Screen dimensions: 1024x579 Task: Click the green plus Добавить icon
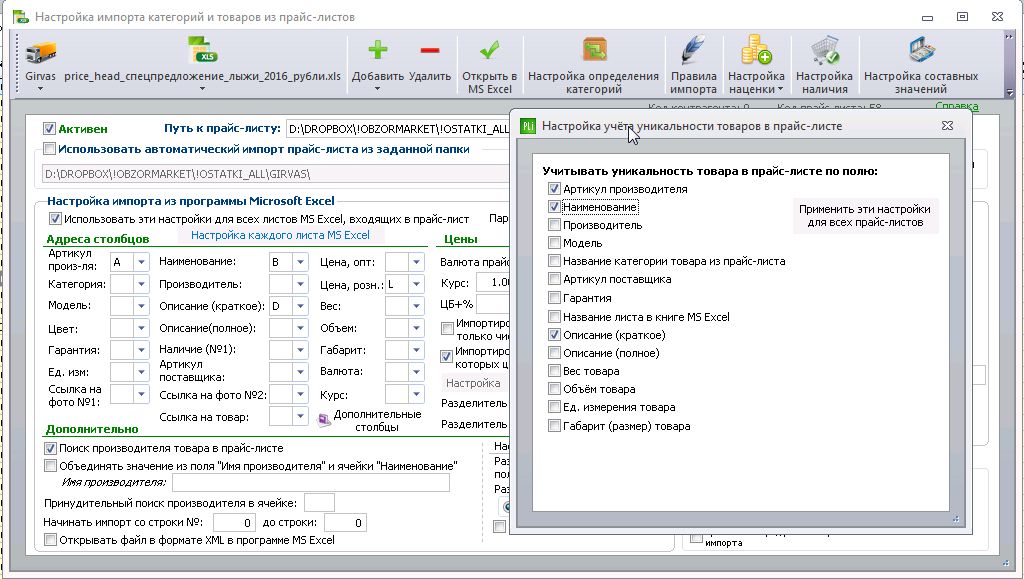point(377,50)
